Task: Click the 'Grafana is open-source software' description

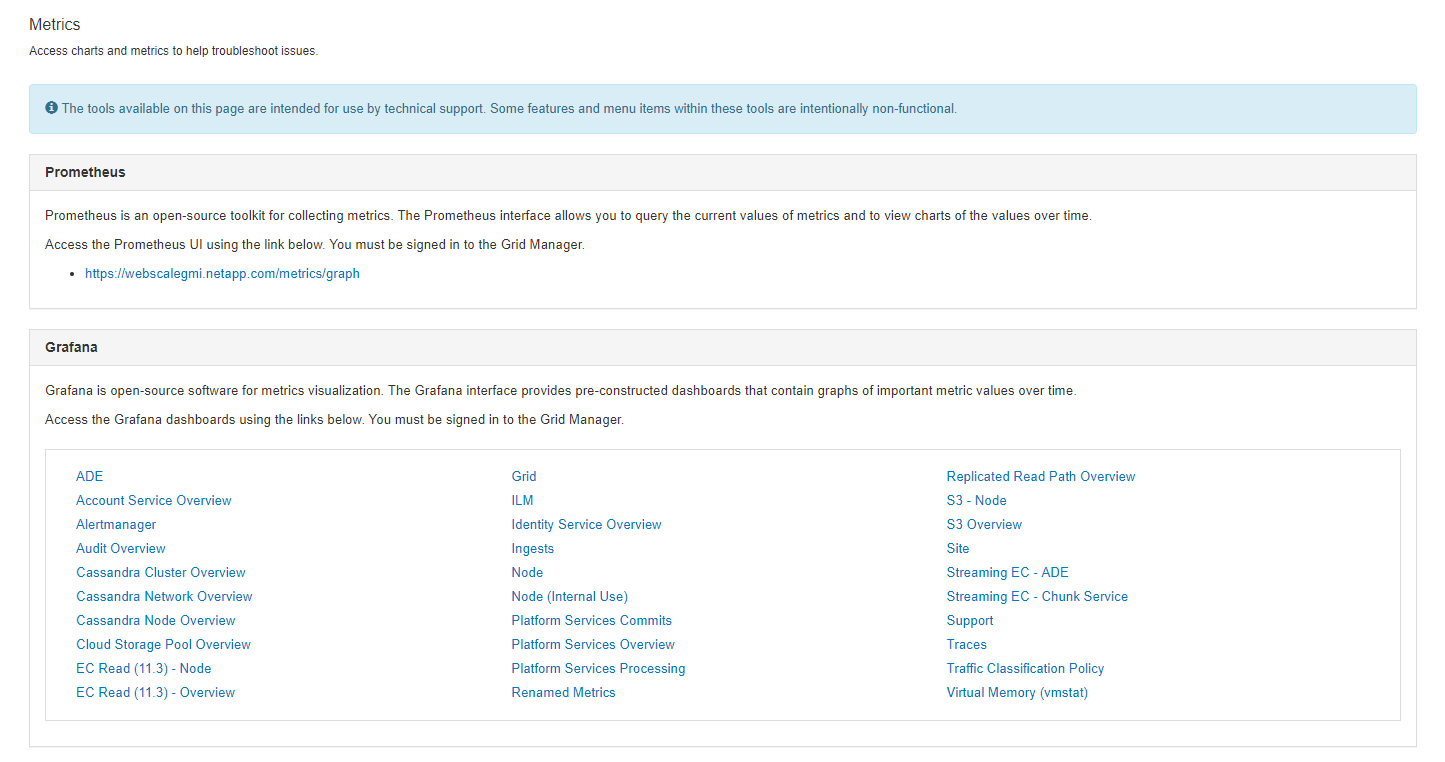Action: 561,390
